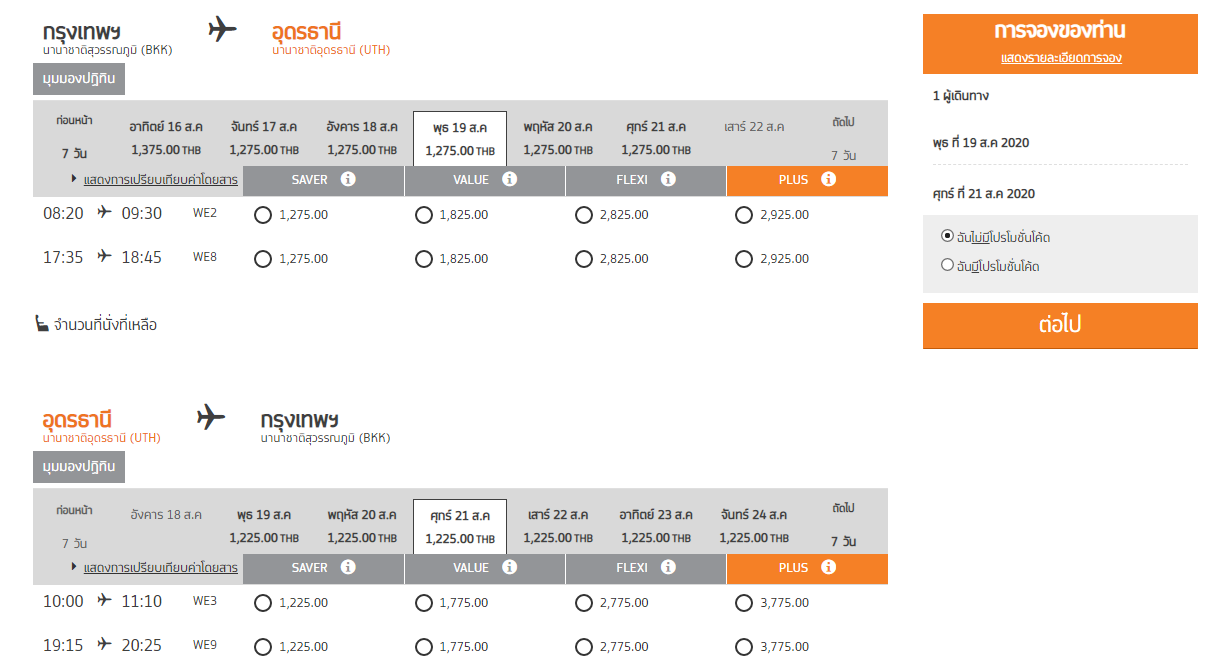Expand return fare comparison 'แสดงการเปรียบเทียบค่าโดยสาร'
This screenshot has height=665, width=1230.
(x=160, y=568)
